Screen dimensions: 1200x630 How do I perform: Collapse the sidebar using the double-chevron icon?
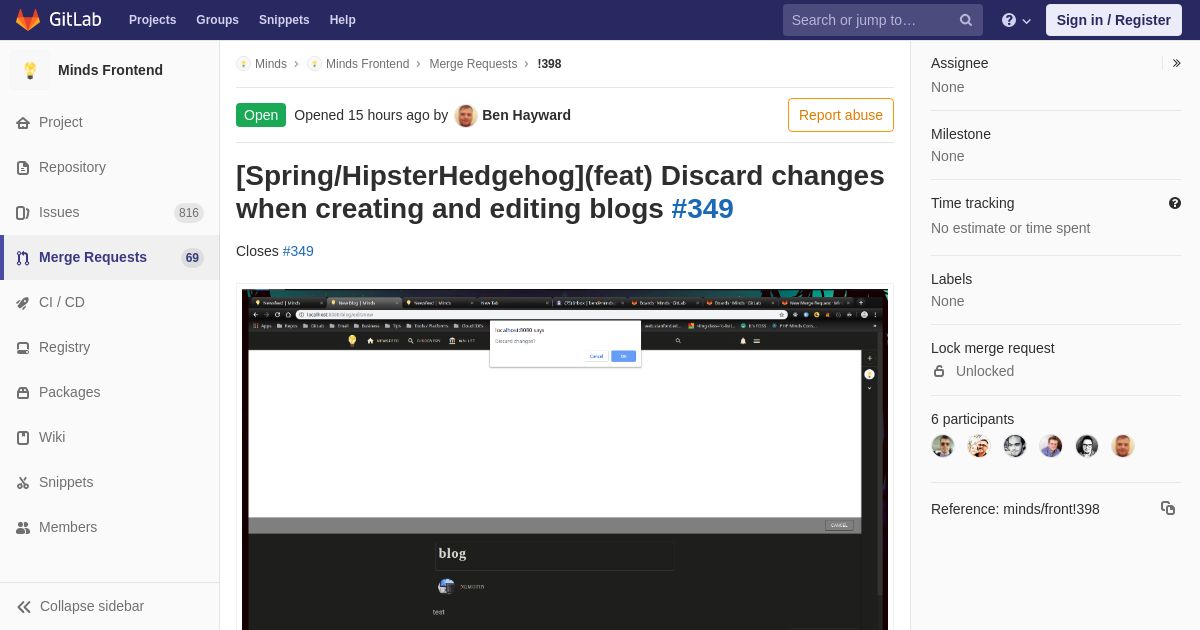23,606
